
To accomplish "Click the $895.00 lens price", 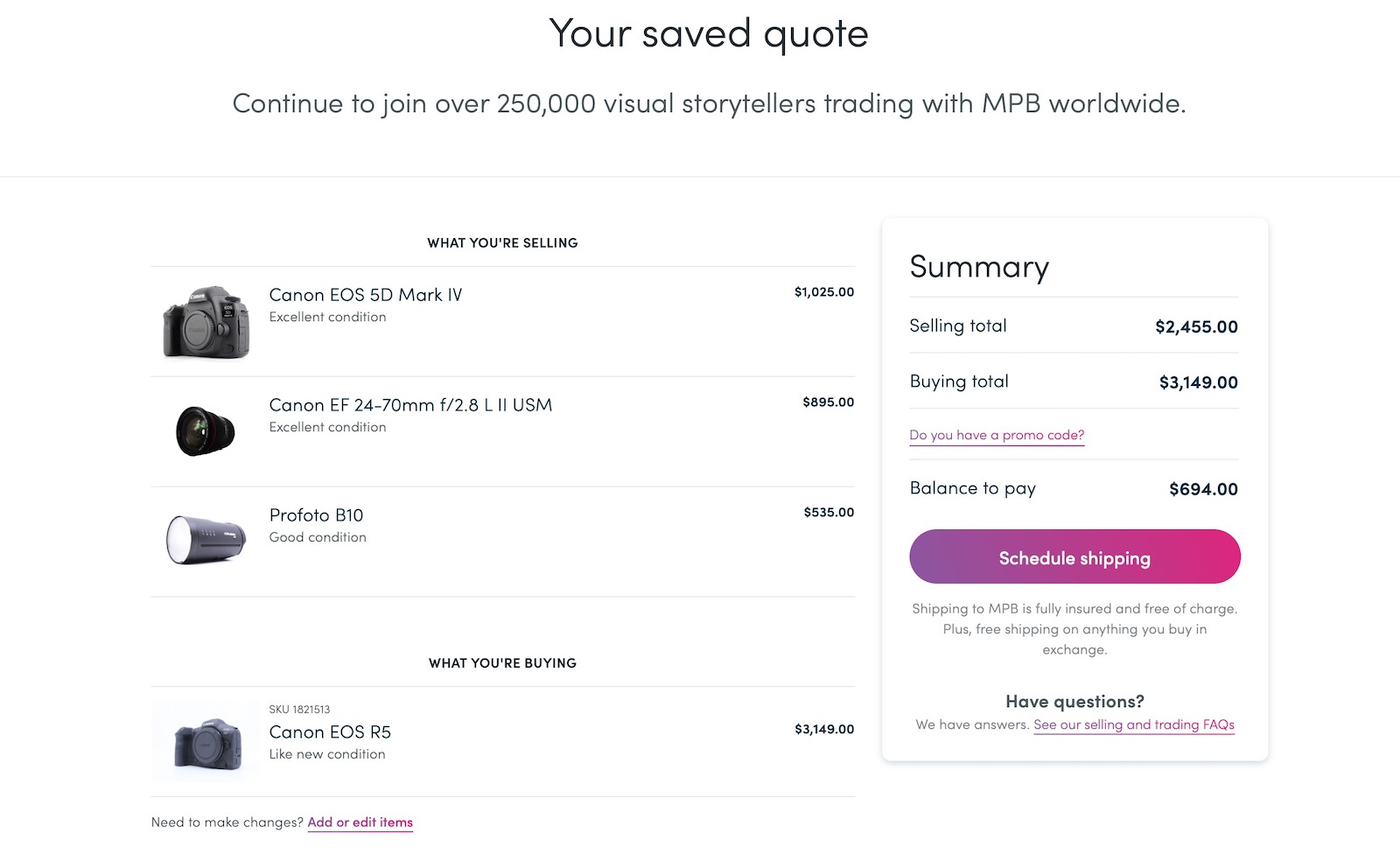I will click(829, 402).
